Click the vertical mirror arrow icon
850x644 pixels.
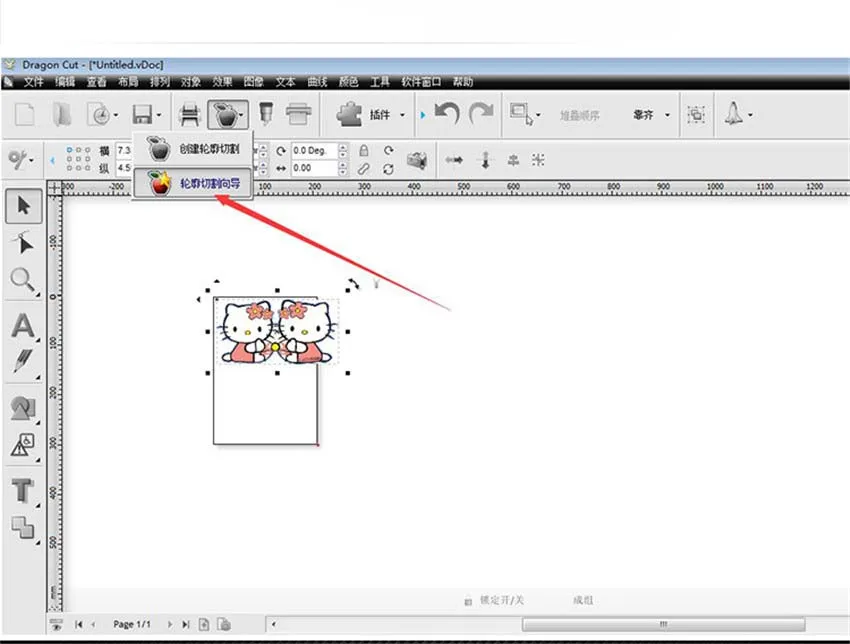486,159
